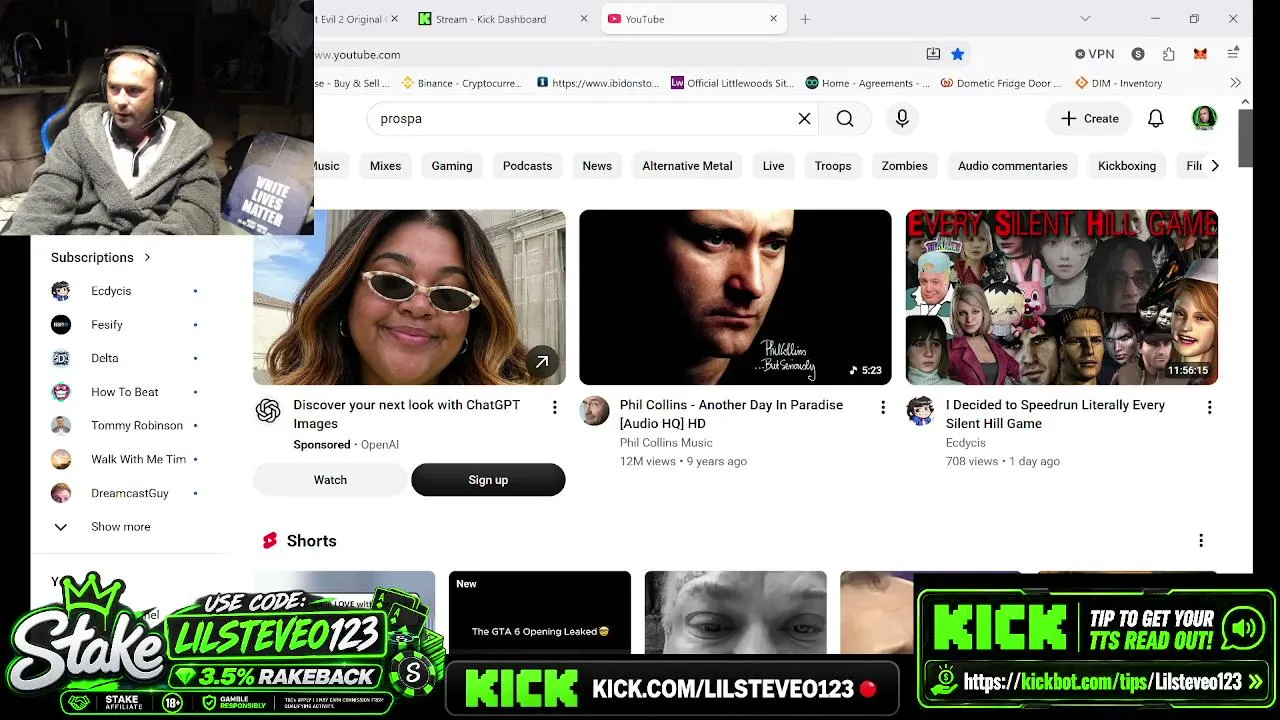
Task: Click the Create button
Action: click(1090, 119)
